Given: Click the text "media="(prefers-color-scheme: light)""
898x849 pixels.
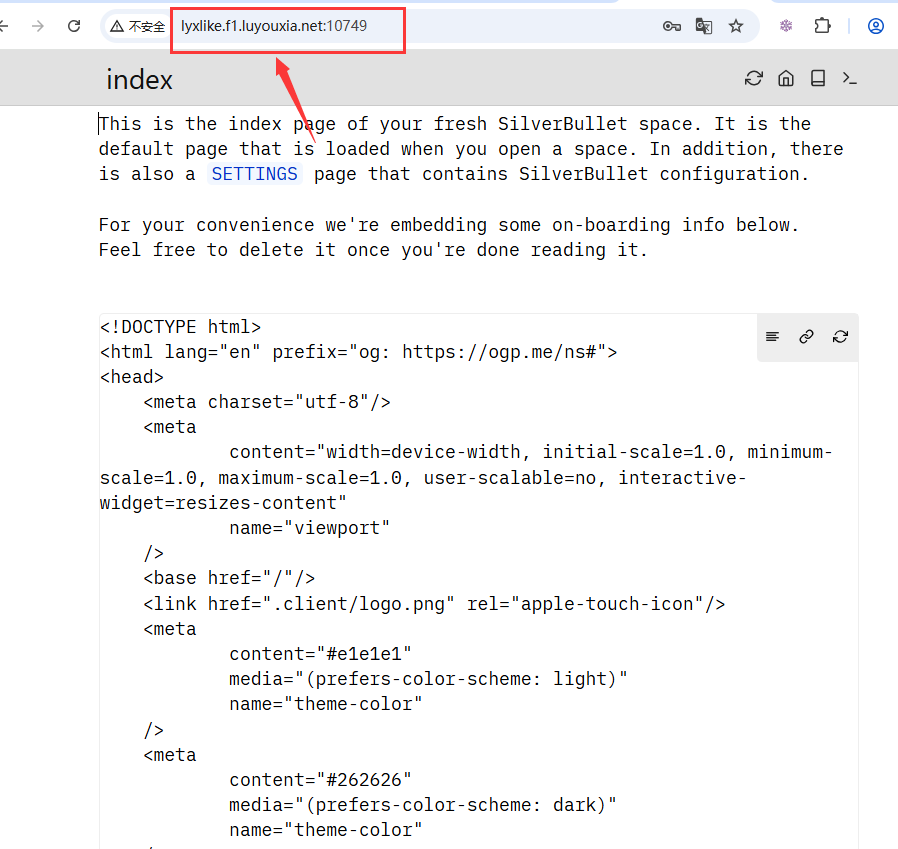Looking at the screenshot, I should (x=428, y=679).
